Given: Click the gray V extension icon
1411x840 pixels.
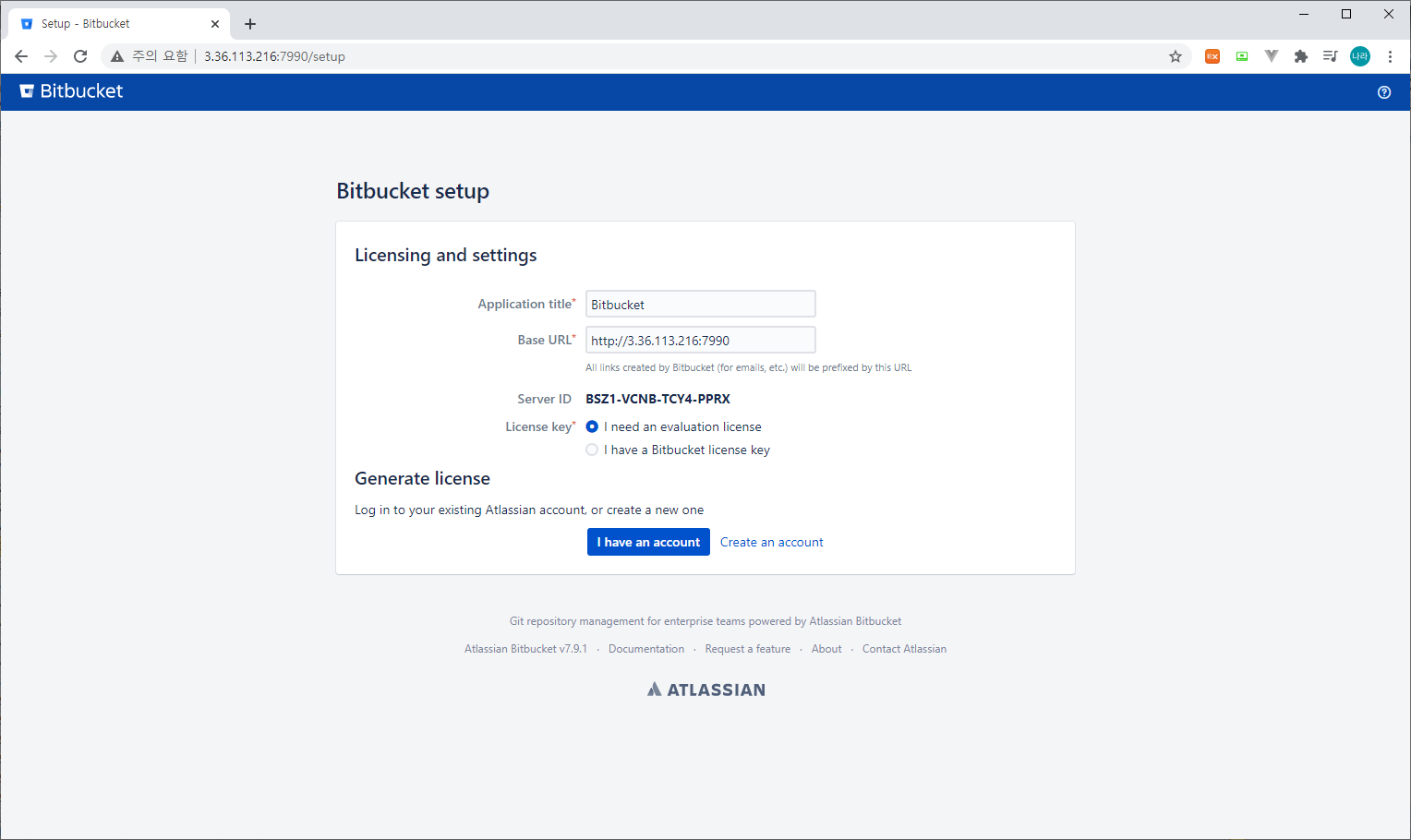Looking at the screenshot, I should click(x=1272, y=56).
